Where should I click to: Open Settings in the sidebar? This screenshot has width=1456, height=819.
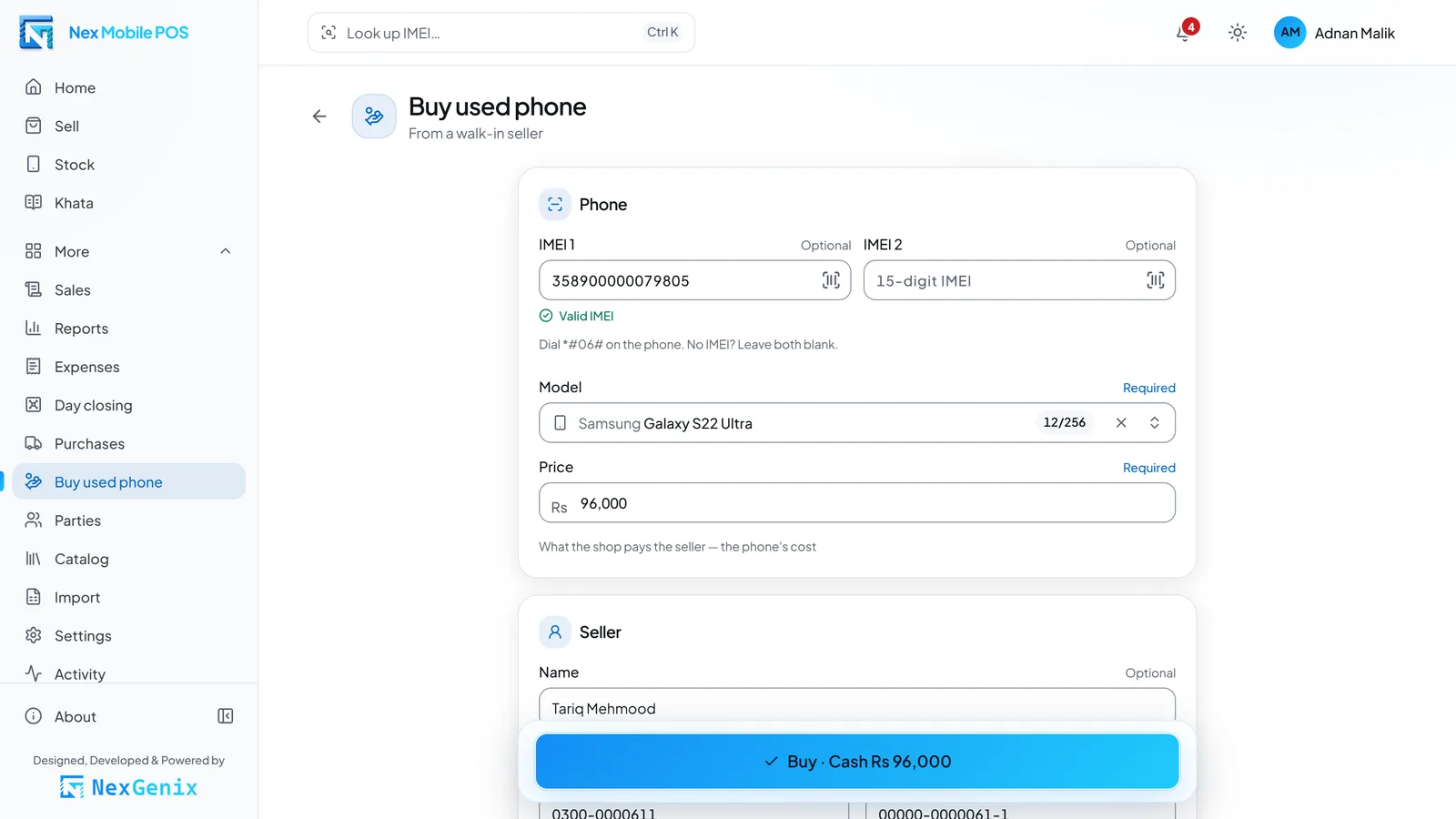[x=129, y=635]
